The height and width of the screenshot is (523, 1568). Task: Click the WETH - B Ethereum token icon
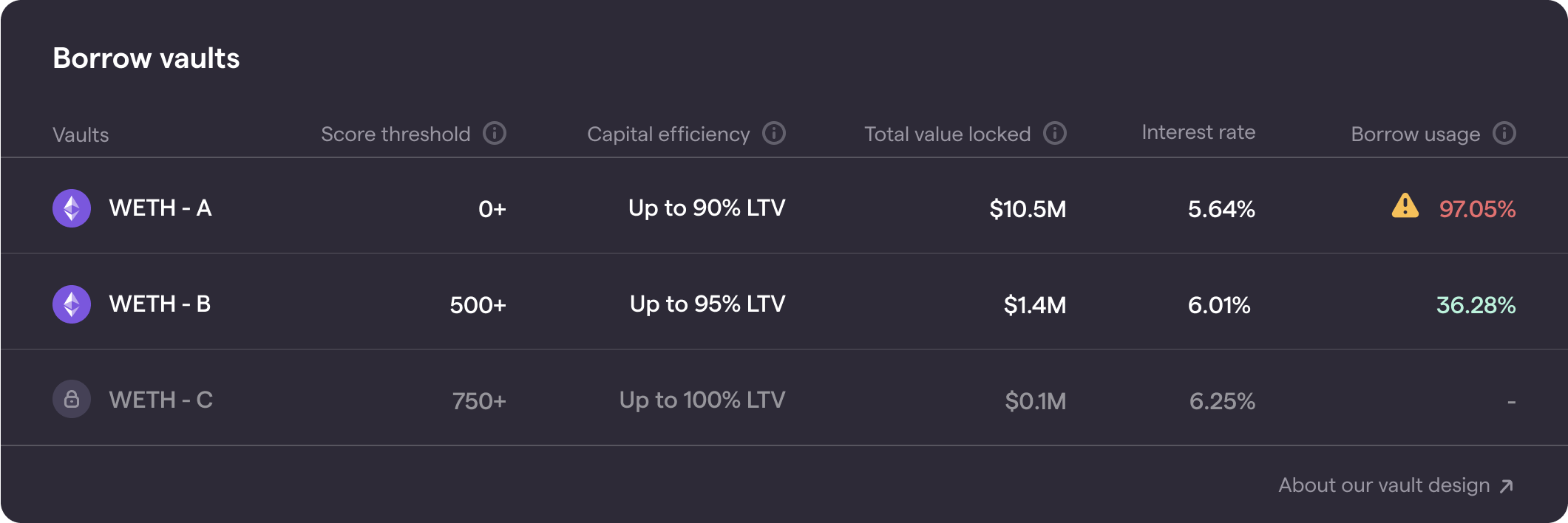click(72, 304)
